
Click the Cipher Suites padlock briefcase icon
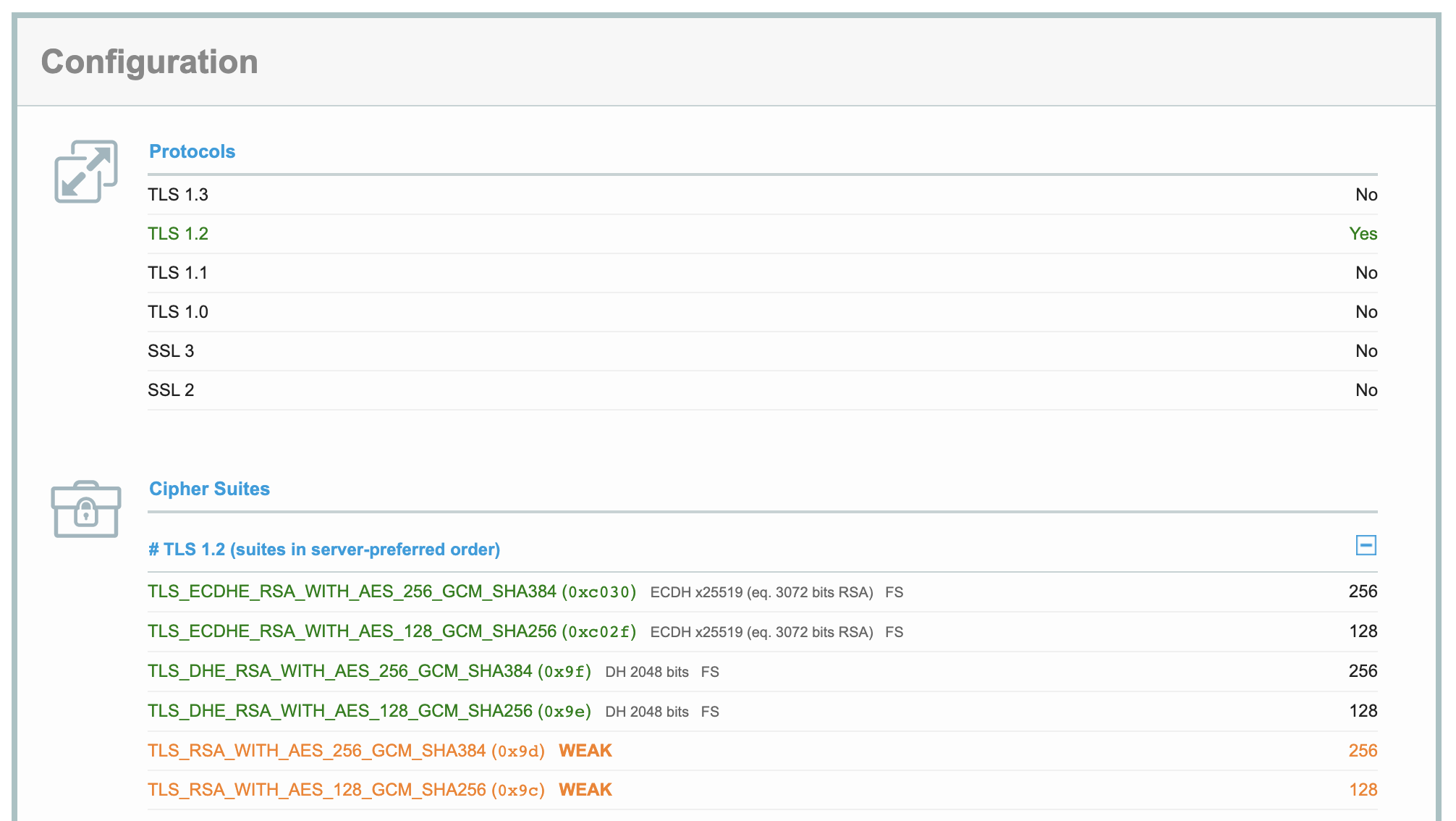coord(85,509)
